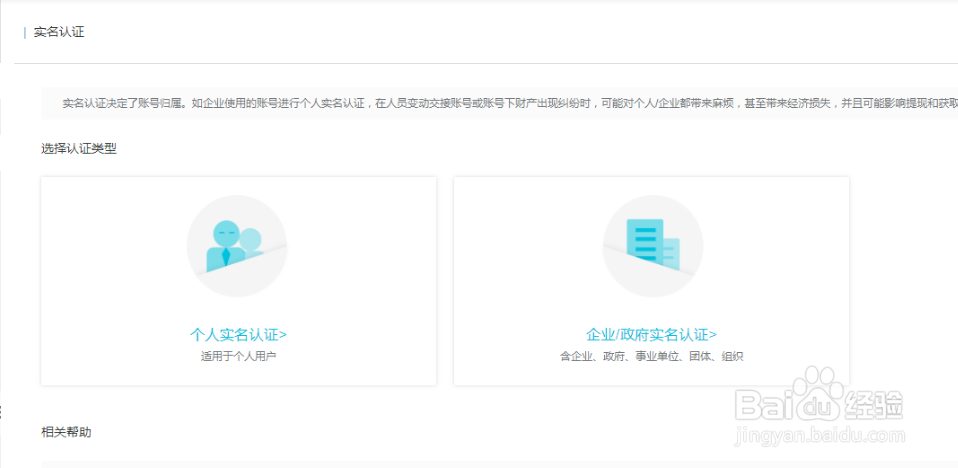958x468 pixels.
Task: Click the 选择认证类型 section label
Action: (78, 148)
